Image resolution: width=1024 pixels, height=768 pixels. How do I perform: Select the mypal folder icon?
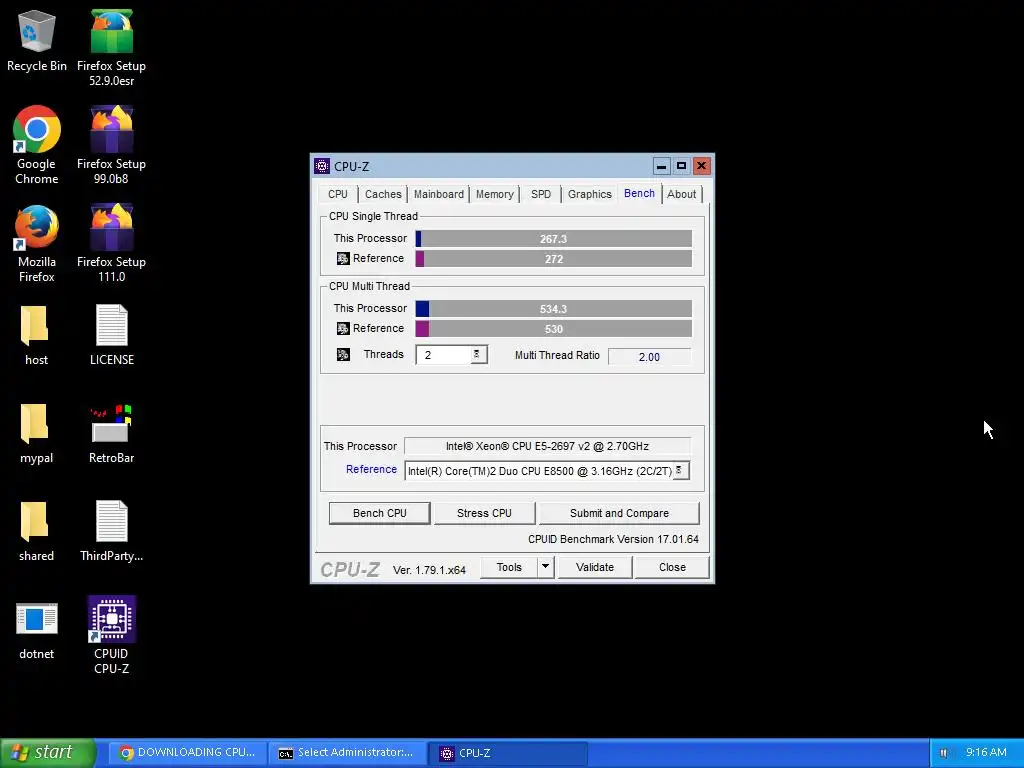[36, 433]
